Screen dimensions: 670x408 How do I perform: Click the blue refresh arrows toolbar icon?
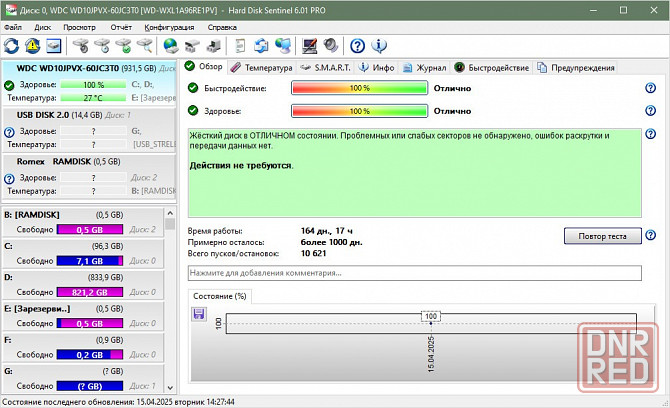12,46
